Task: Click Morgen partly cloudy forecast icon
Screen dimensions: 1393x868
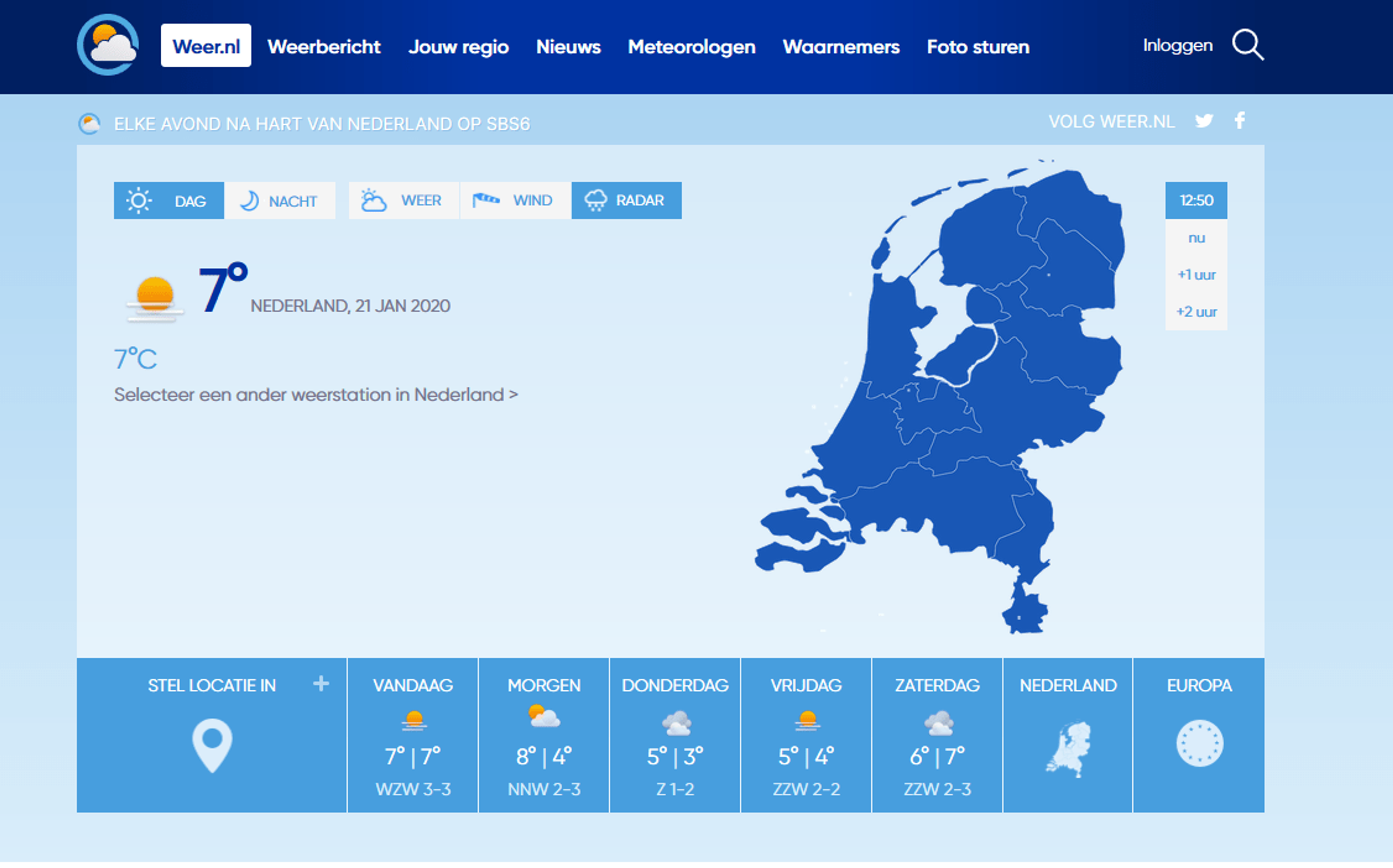Action: (544, 716)
